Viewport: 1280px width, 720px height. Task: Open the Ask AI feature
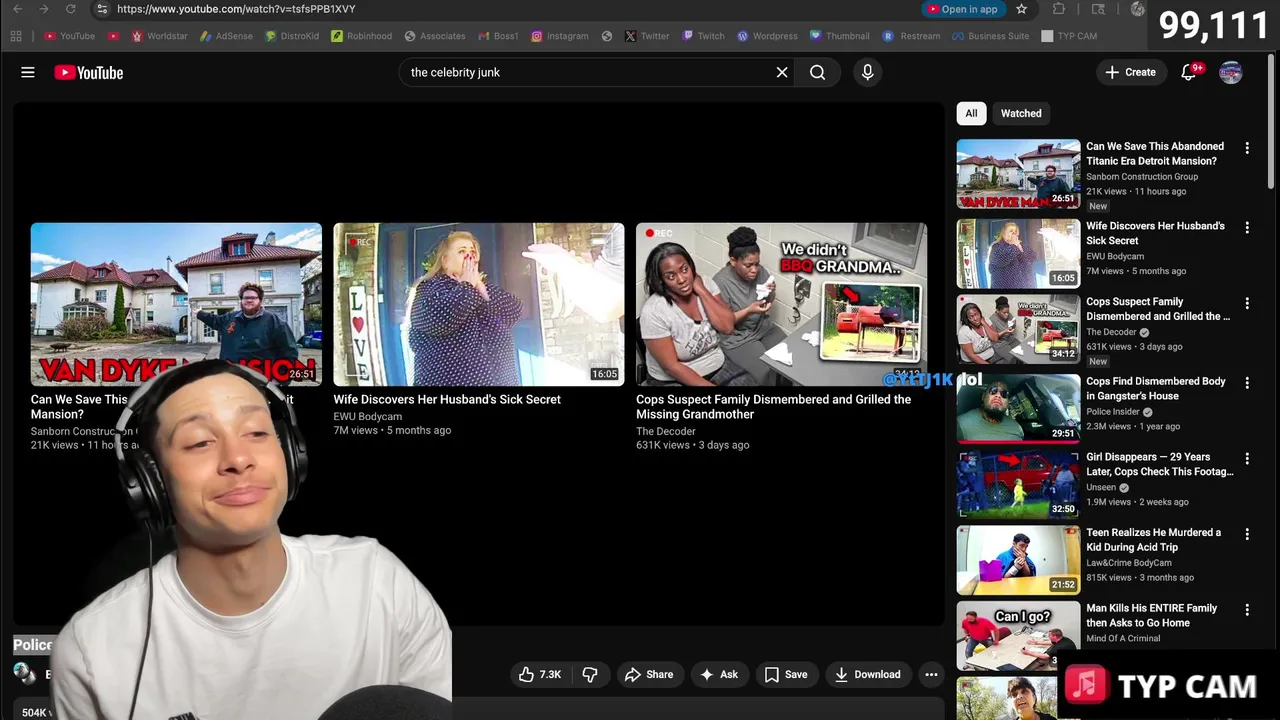coord(720,675)
